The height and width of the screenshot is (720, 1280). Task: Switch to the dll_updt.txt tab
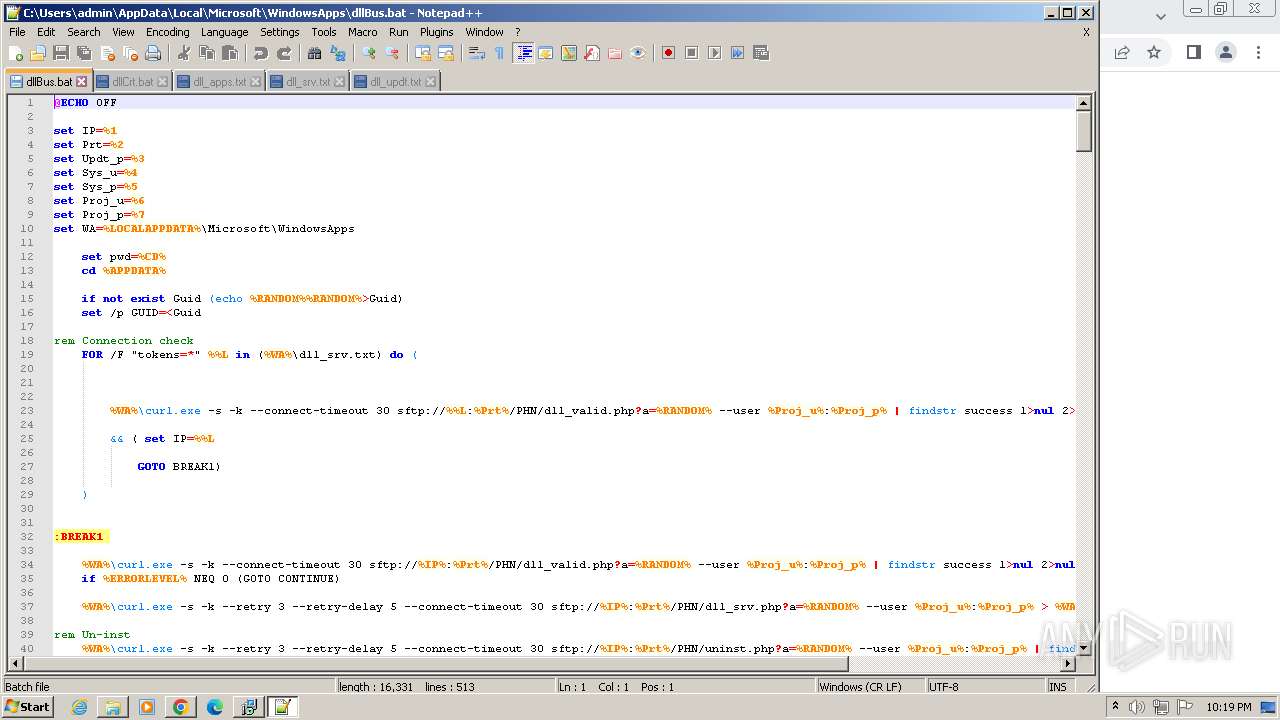395,82
